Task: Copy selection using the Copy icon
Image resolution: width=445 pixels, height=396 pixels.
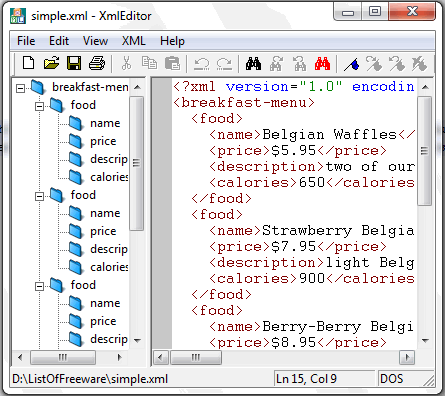Action: (x=149, y=63)
